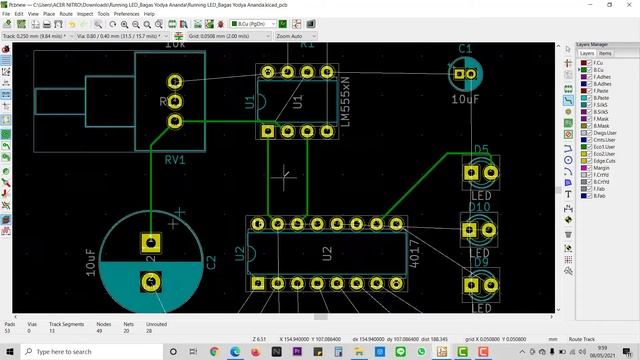Open the File menu
640x360 pixels.
6,14
